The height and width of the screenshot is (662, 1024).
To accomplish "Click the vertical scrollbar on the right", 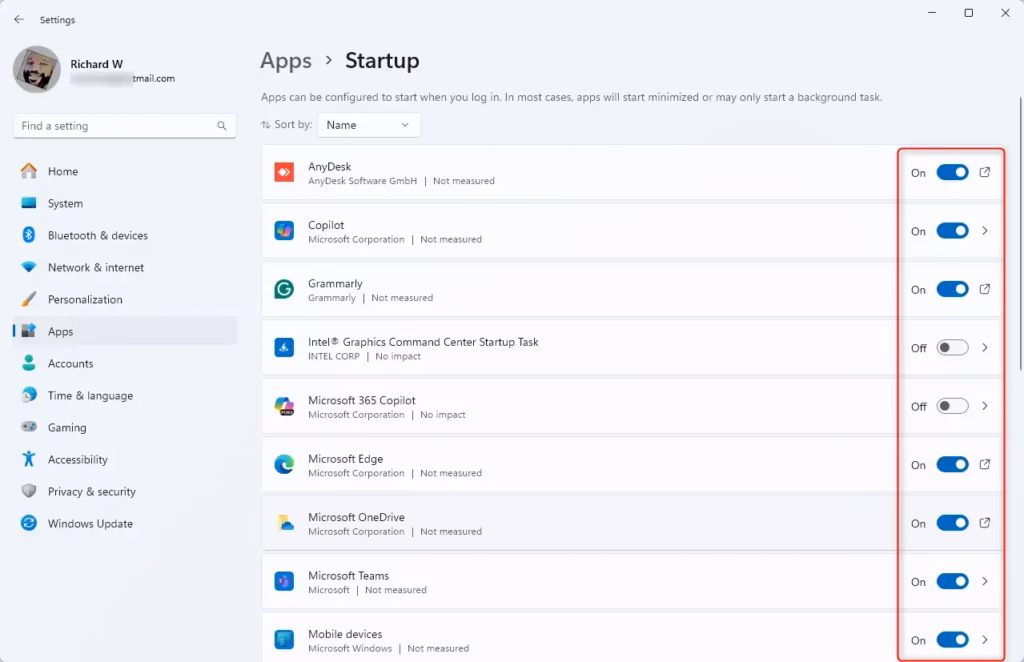I will tap(1021, 233).
